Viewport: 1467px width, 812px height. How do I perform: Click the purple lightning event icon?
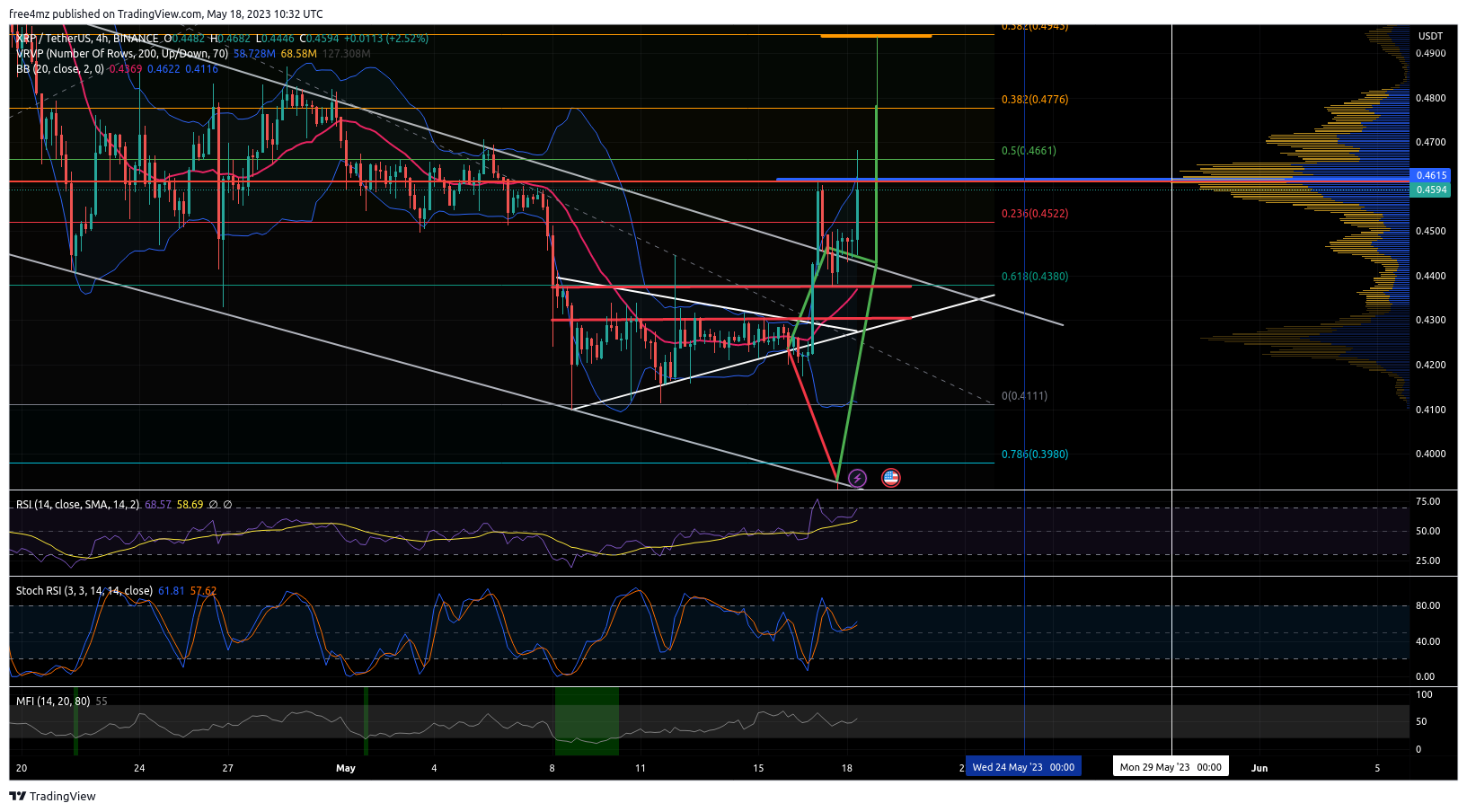857,478
